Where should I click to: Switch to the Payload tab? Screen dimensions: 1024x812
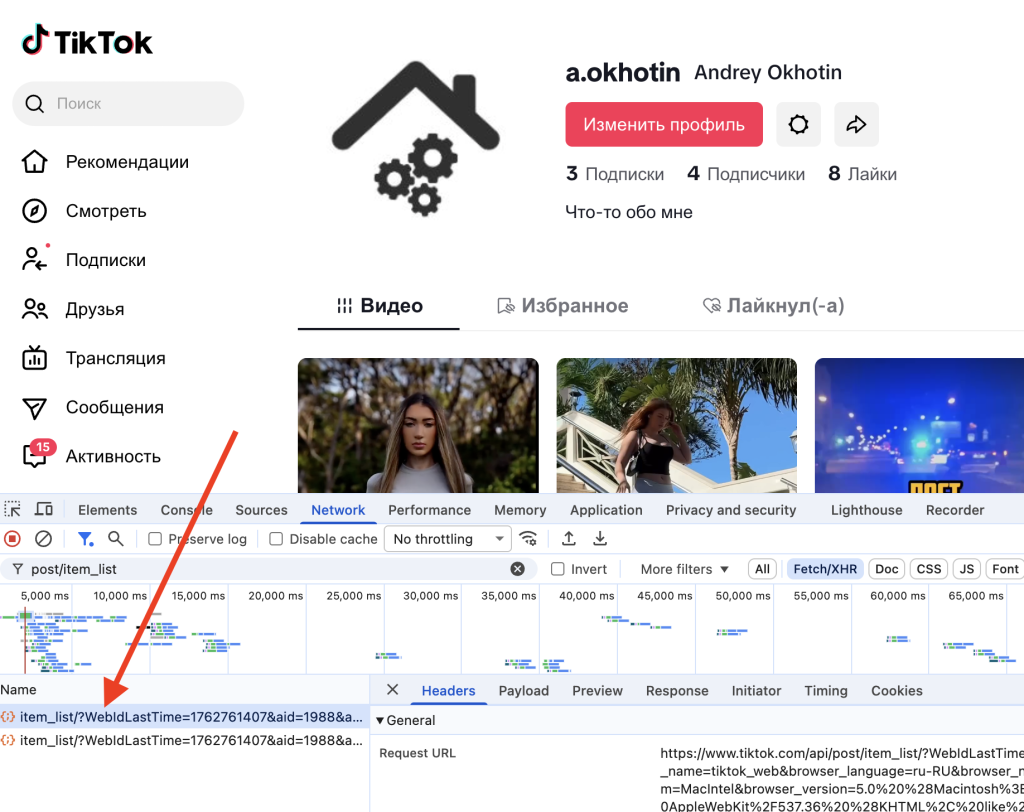coord(523,691)
